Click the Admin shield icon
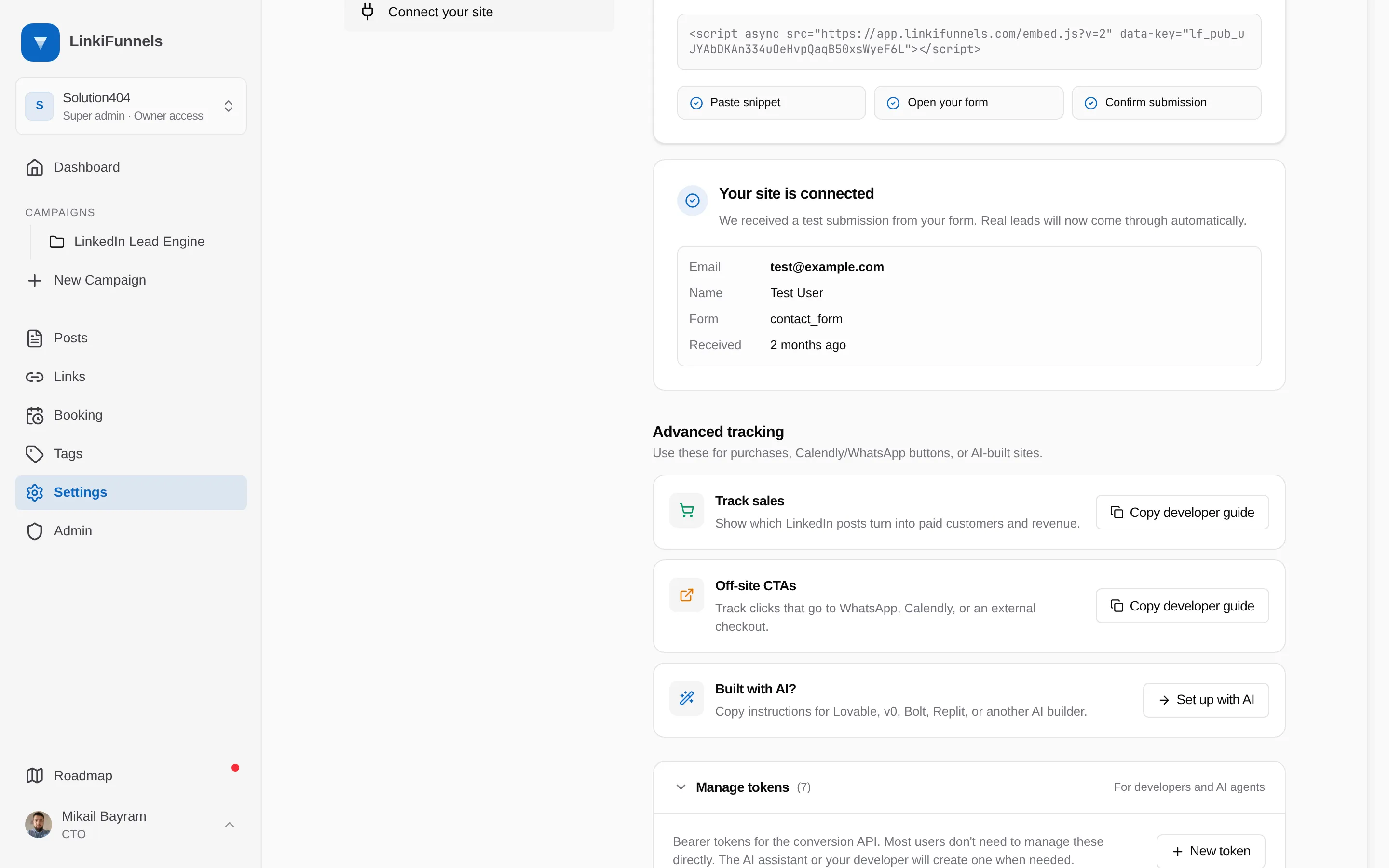The height and width of the screenshot is (868, 1389). pos(34,531)
